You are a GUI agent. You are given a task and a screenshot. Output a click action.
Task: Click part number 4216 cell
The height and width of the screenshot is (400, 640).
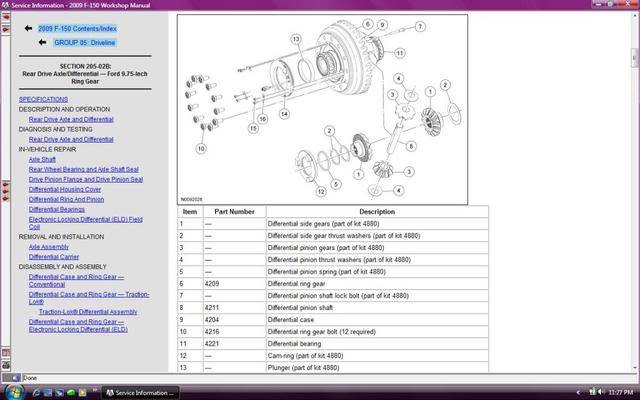point(234,332)
